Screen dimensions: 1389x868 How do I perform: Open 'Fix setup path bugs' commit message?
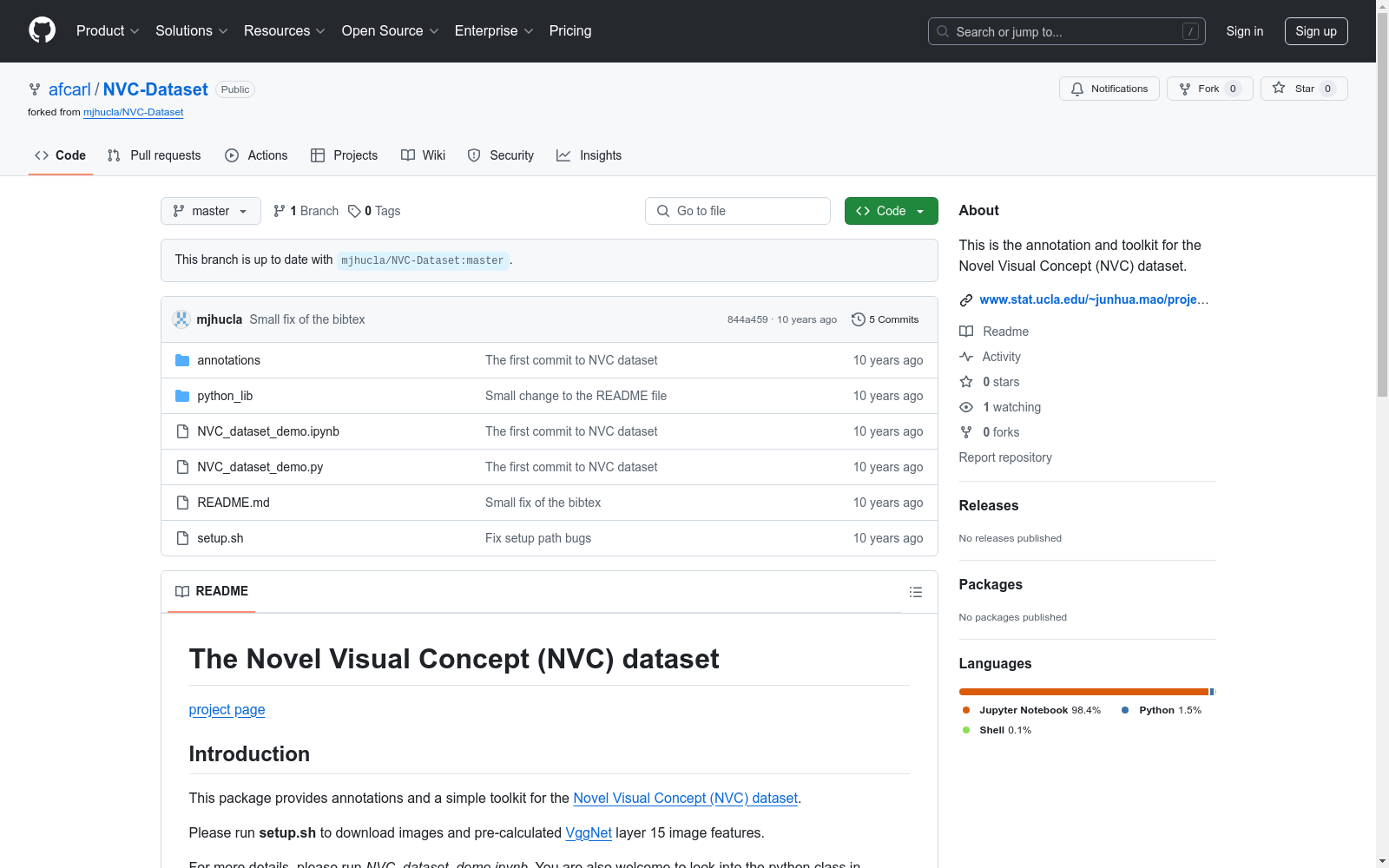[538, 538]
